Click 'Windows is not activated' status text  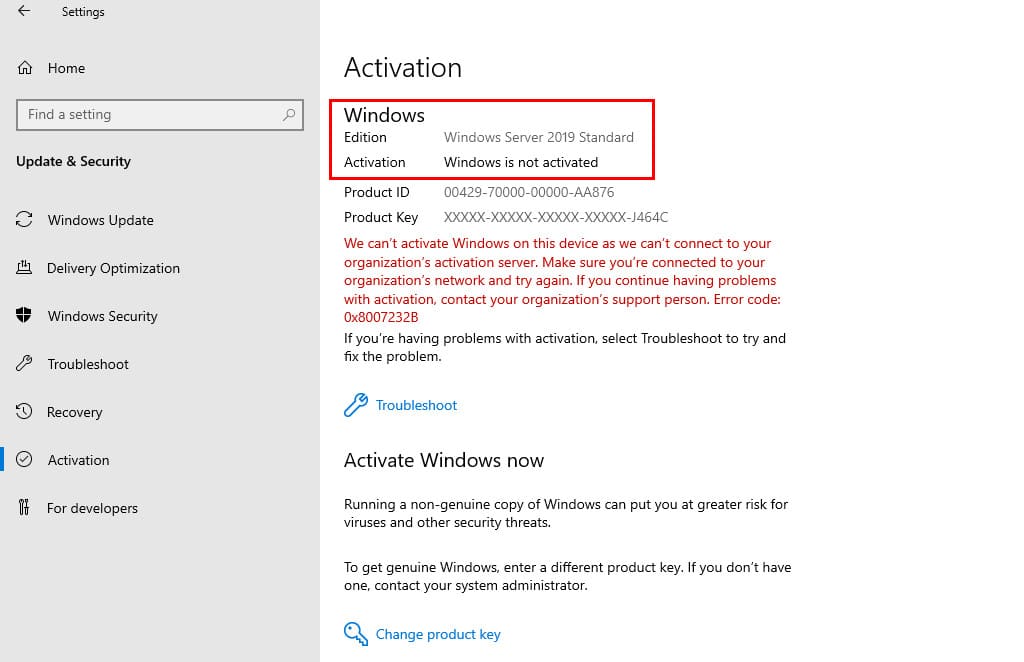click(x=520, y=162)
